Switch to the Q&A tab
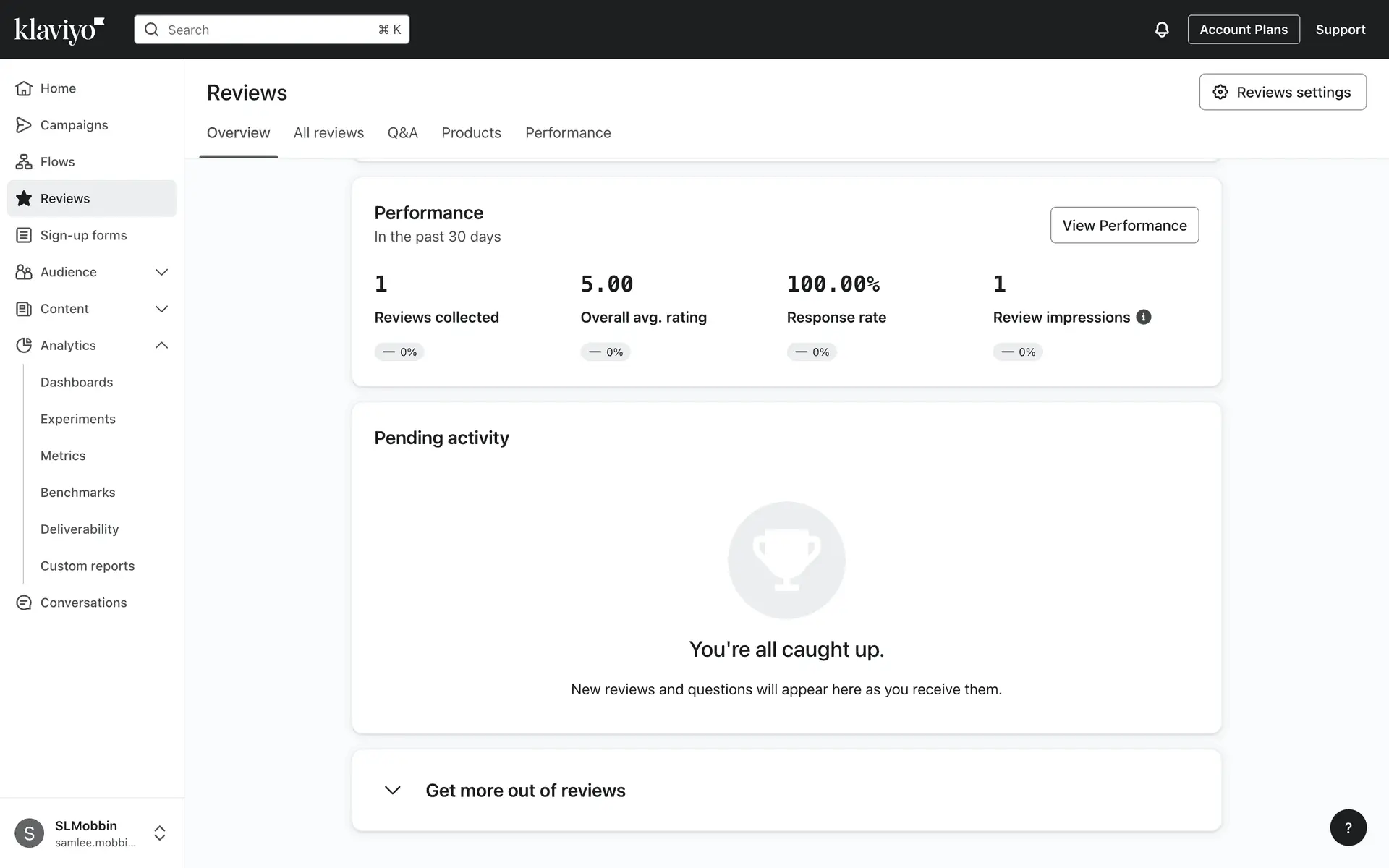This screenshot has width=1389, height=868. [402, 133]
